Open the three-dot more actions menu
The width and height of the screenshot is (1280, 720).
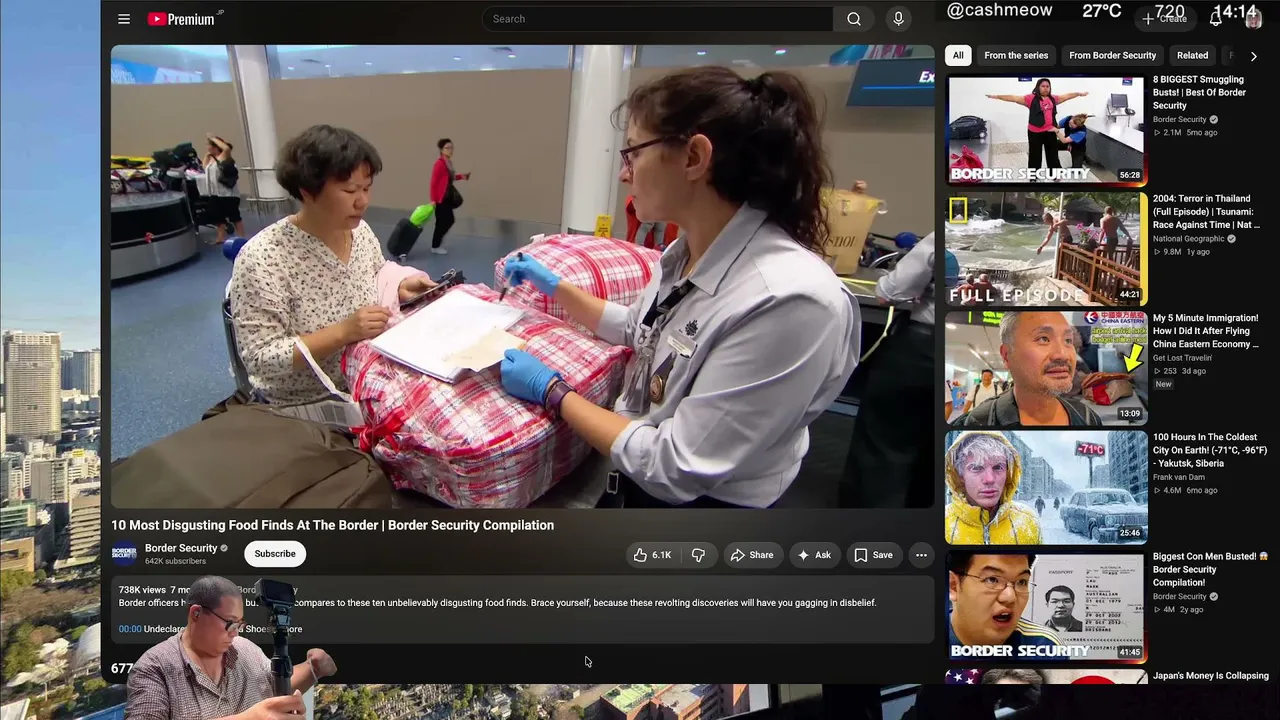921,555
